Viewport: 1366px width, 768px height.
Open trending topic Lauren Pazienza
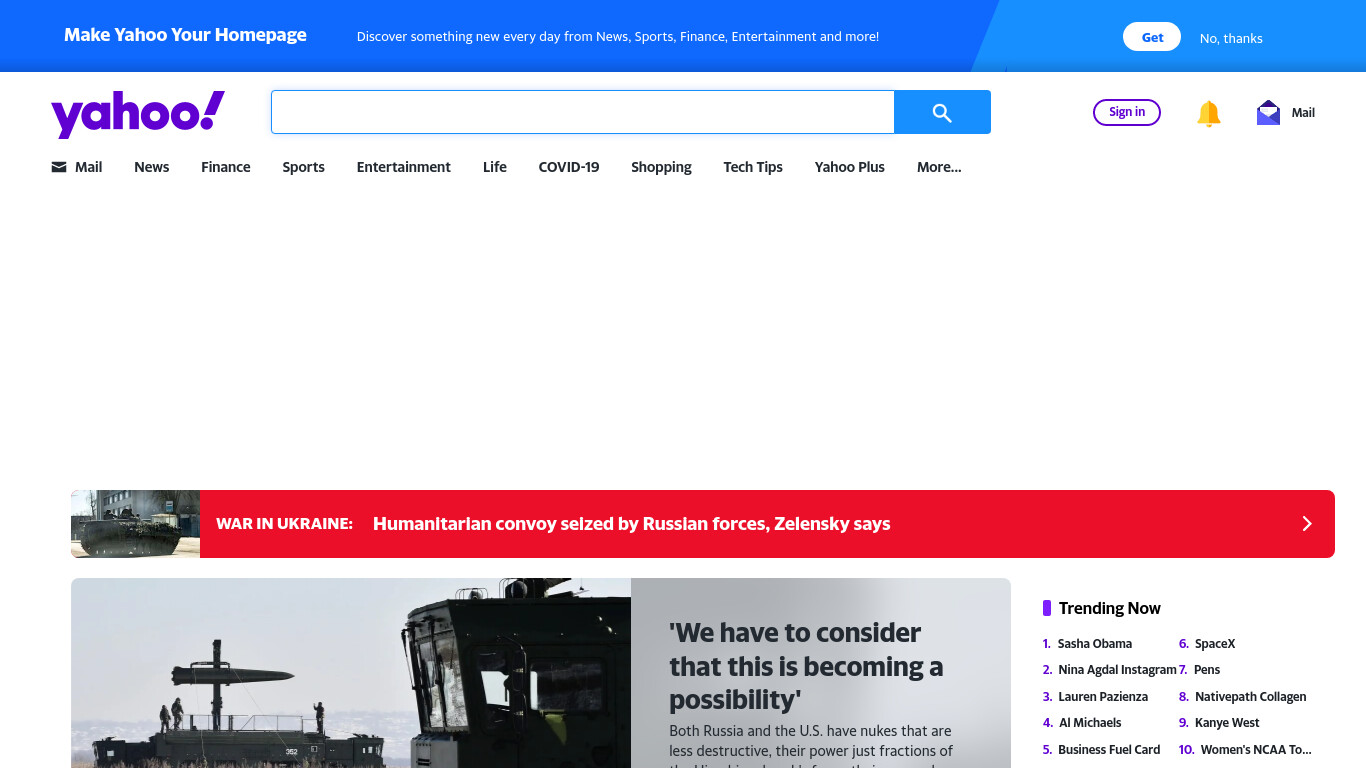[x=1103, y=697]
